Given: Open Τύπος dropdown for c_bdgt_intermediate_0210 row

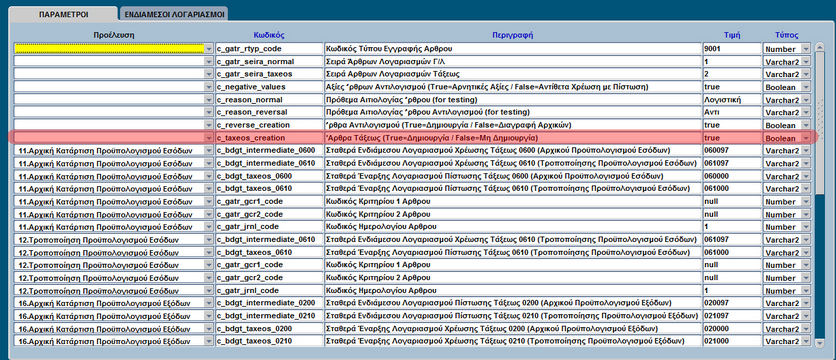Looking at the screenshot, I should 806,315.
